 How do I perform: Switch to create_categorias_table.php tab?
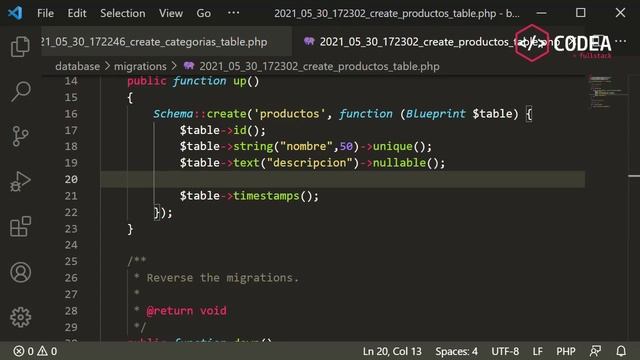pyautogui.click(x=166, y=42)
